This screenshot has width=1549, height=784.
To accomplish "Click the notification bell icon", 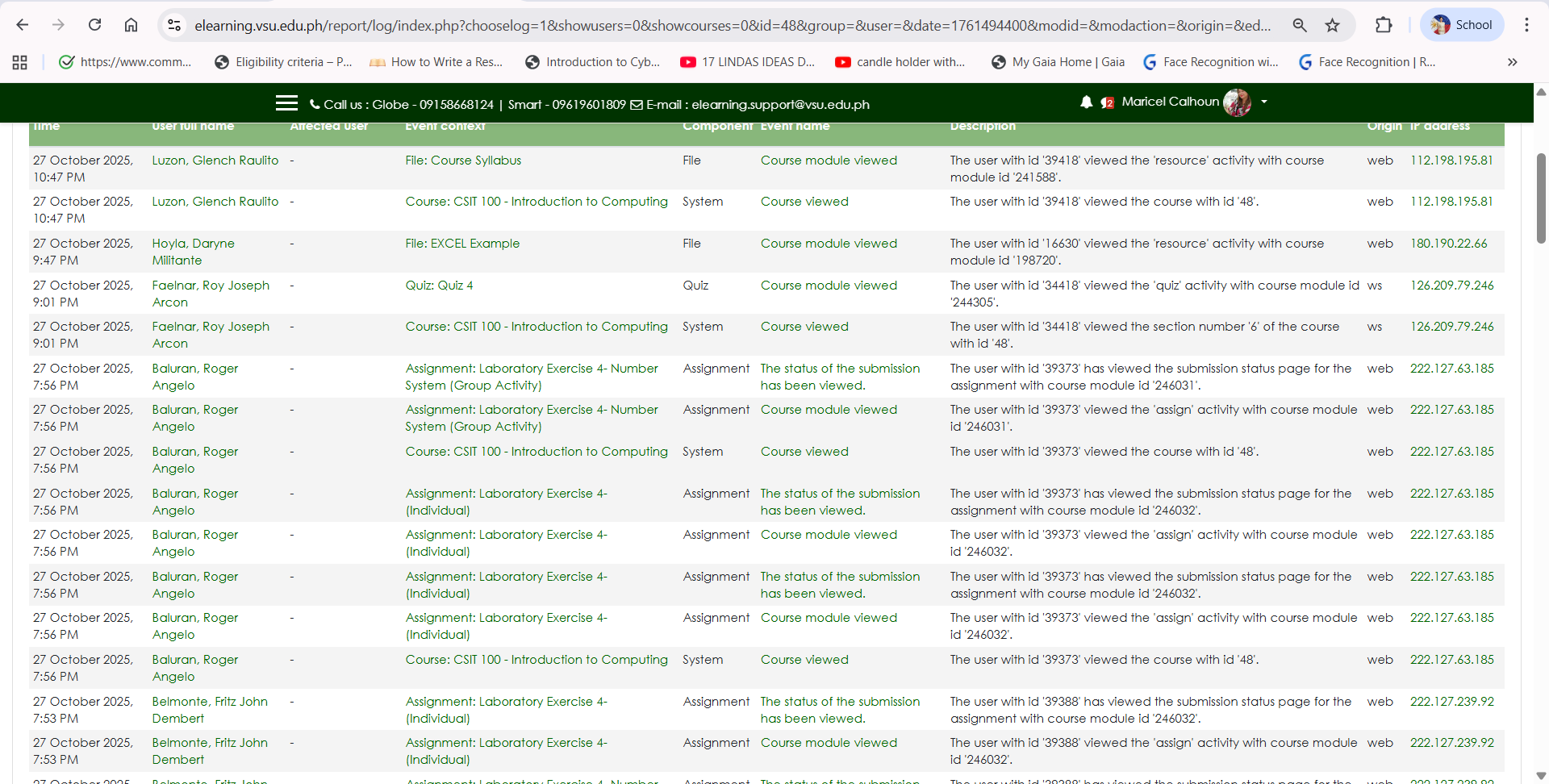I will [x=1086, y=102].
